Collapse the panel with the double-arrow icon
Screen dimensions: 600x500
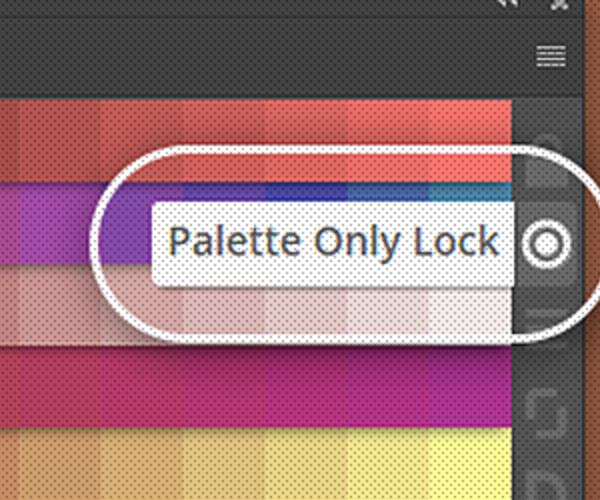point(509,4)
